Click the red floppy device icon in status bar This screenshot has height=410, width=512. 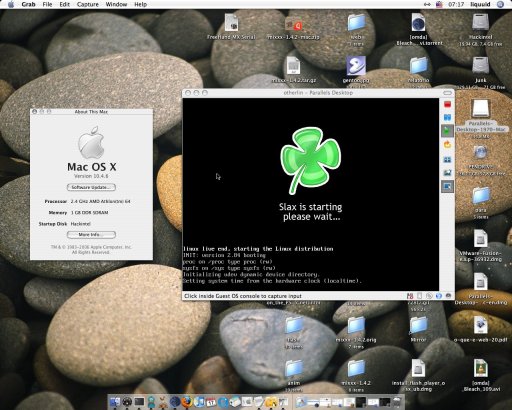click(x=410, y=296)
